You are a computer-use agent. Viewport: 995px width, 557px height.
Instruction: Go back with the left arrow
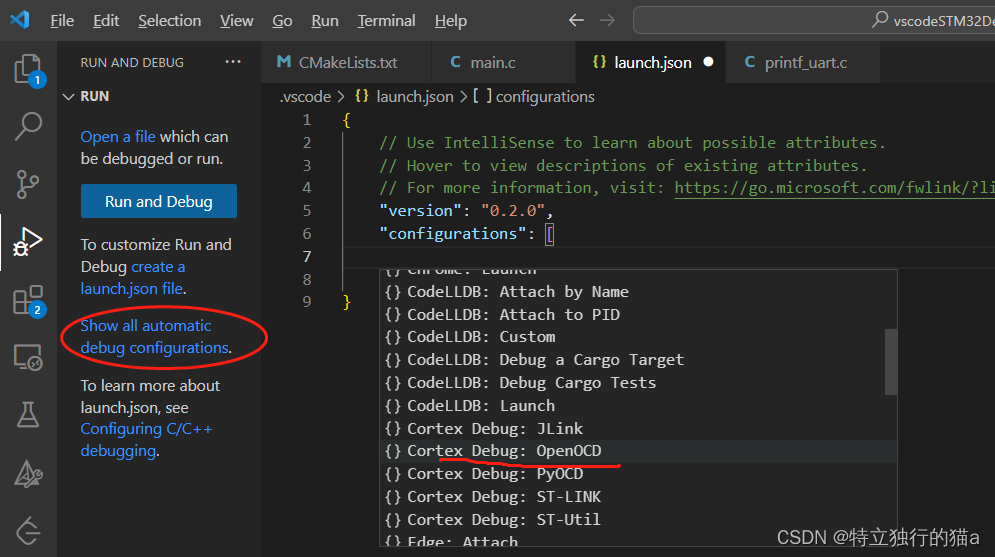click(x=576, y=20)
